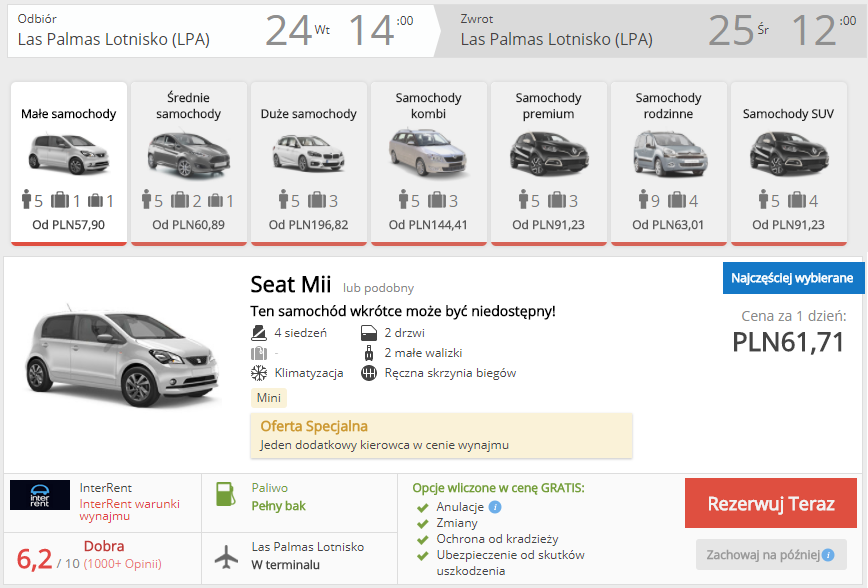Click the Skoda thumbnail in Samochody kombi
The width and height of the screenshot is (868, 588).
428,152
